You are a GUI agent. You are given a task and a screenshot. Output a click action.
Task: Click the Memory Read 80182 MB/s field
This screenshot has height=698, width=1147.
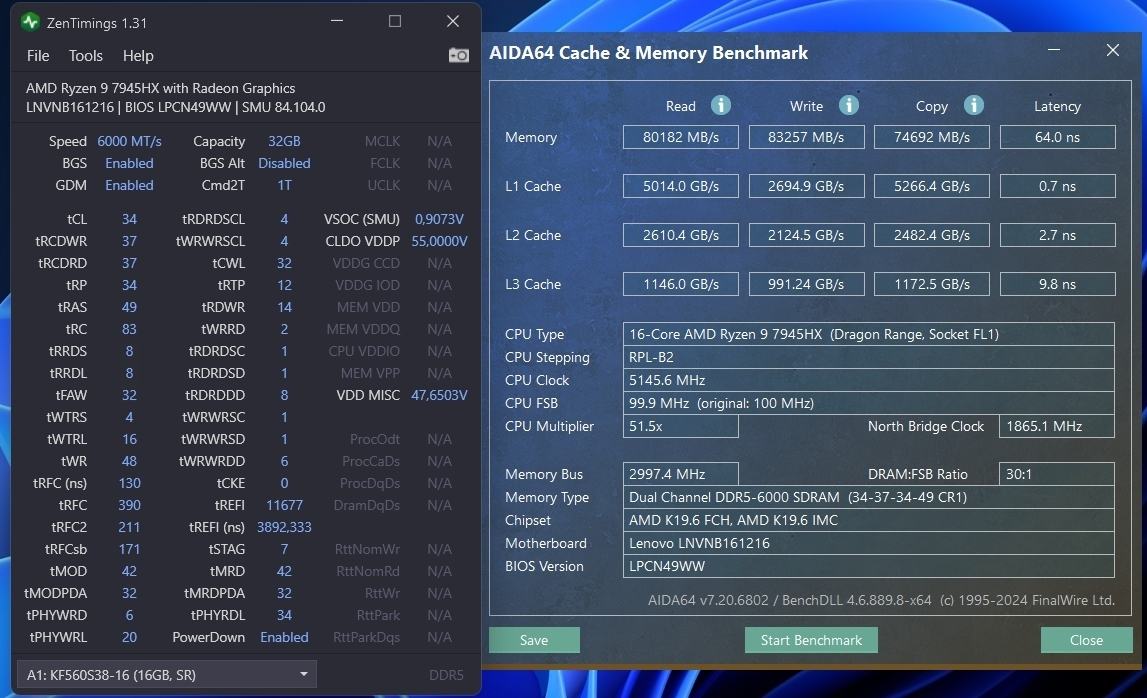click(680, 137)
